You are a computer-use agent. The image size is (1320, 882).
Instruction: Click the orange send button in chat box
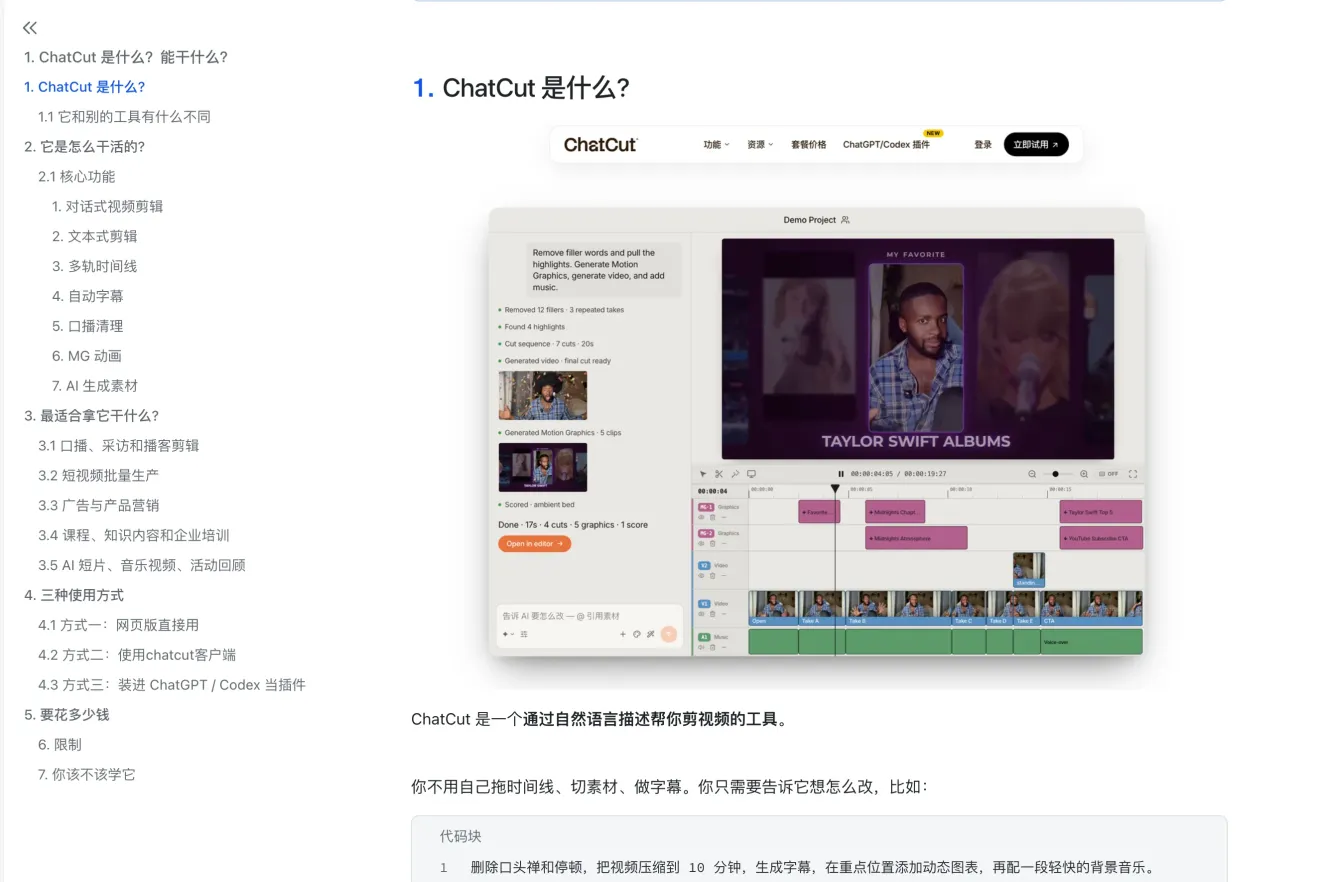tap(668, 634)
